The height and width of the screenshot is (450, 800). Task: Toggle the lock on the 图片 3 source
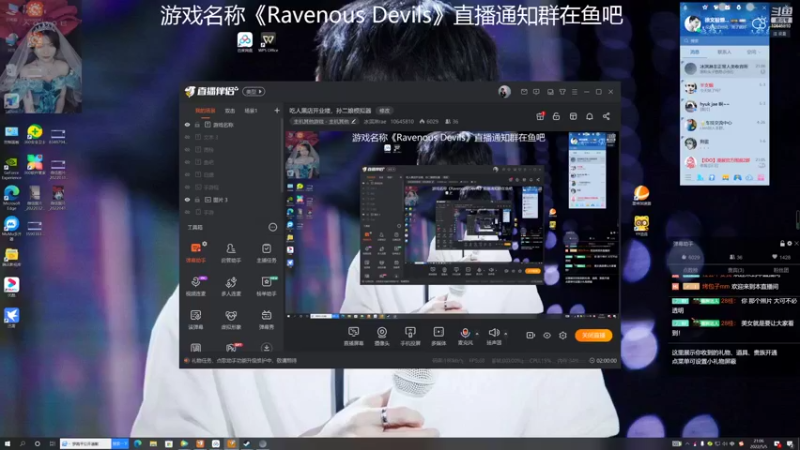click(197, 199)
